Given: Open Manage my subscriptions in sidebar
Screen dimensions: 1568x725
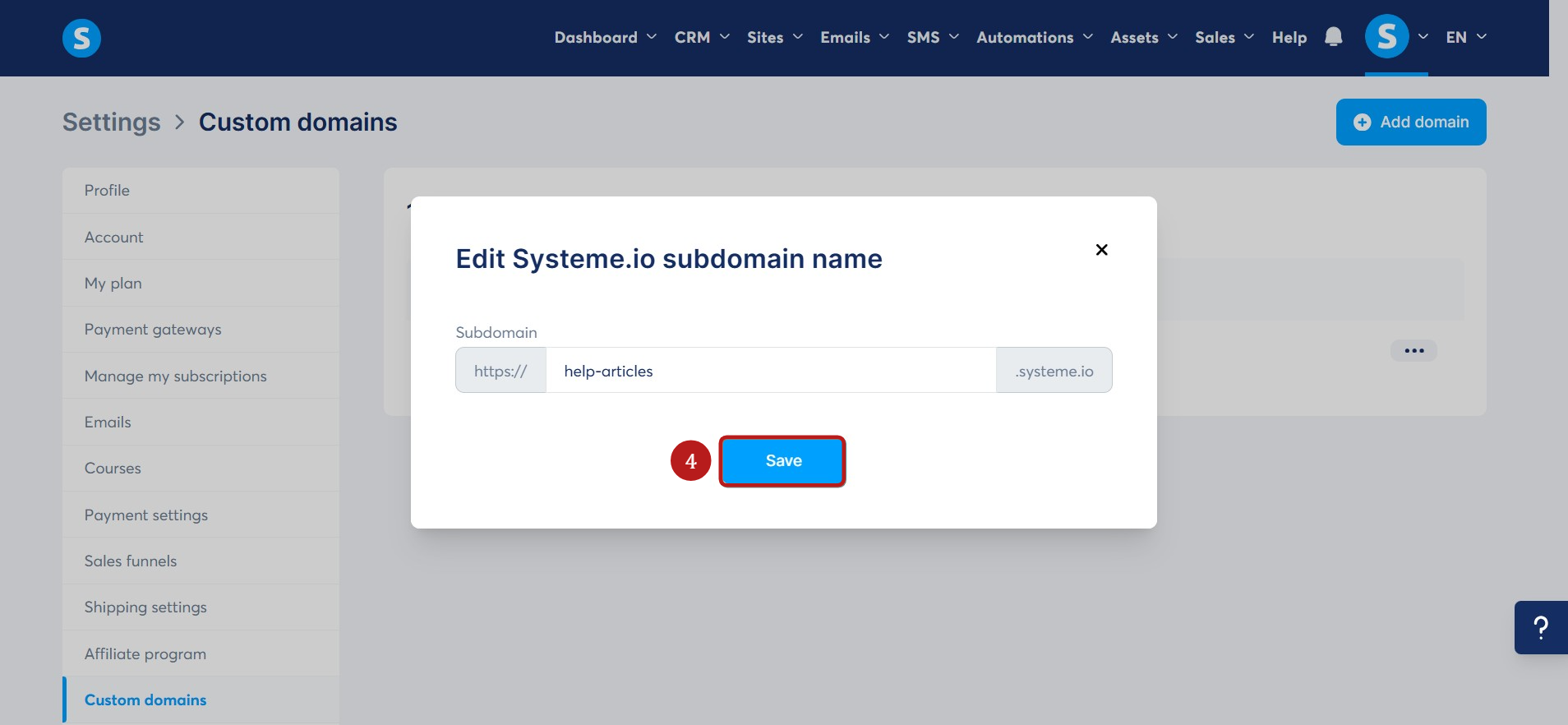Looking at the screenshot, I should (x=201, y=376).
